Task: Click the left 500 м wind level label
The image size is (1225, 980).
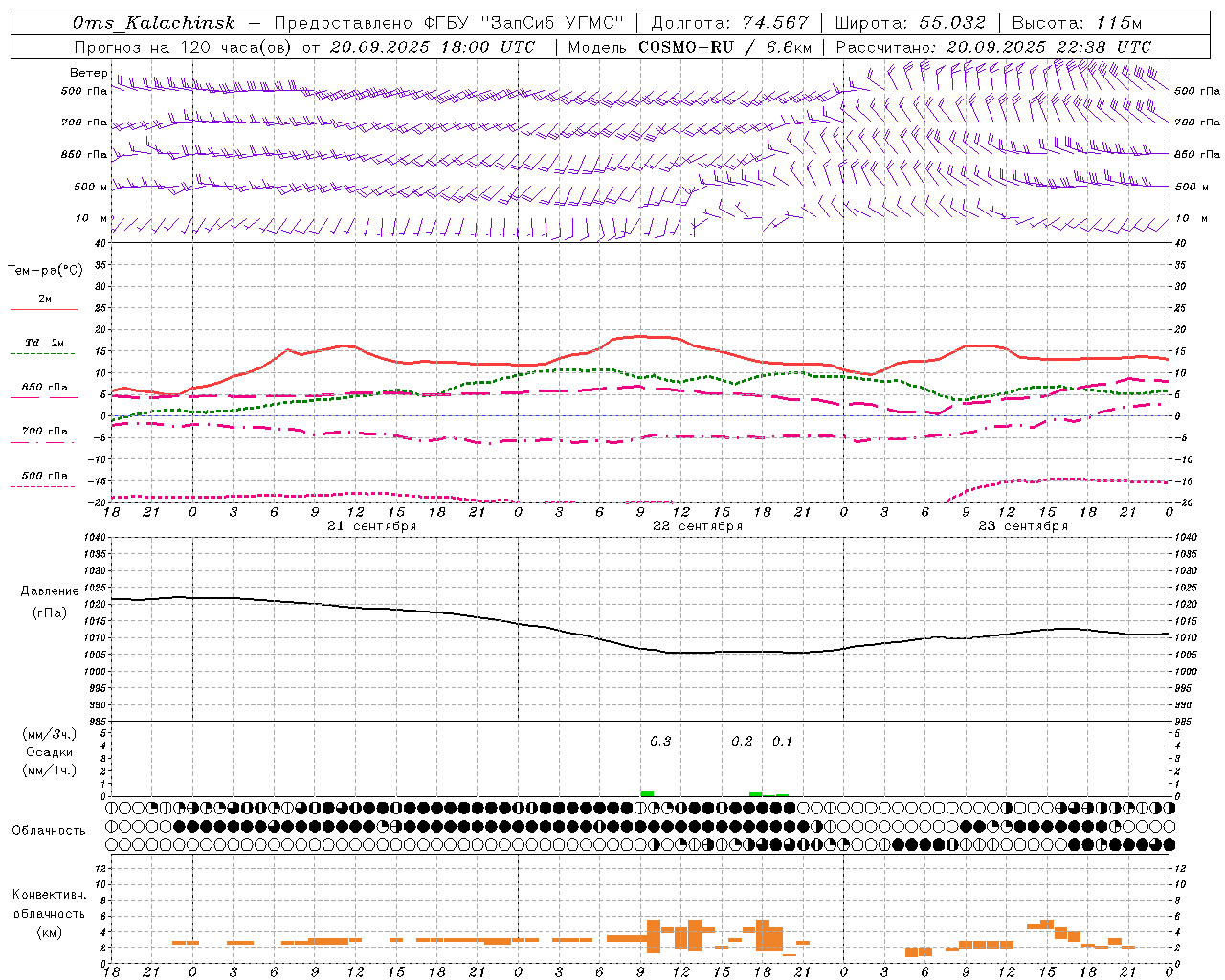Action: pos(91,187)
